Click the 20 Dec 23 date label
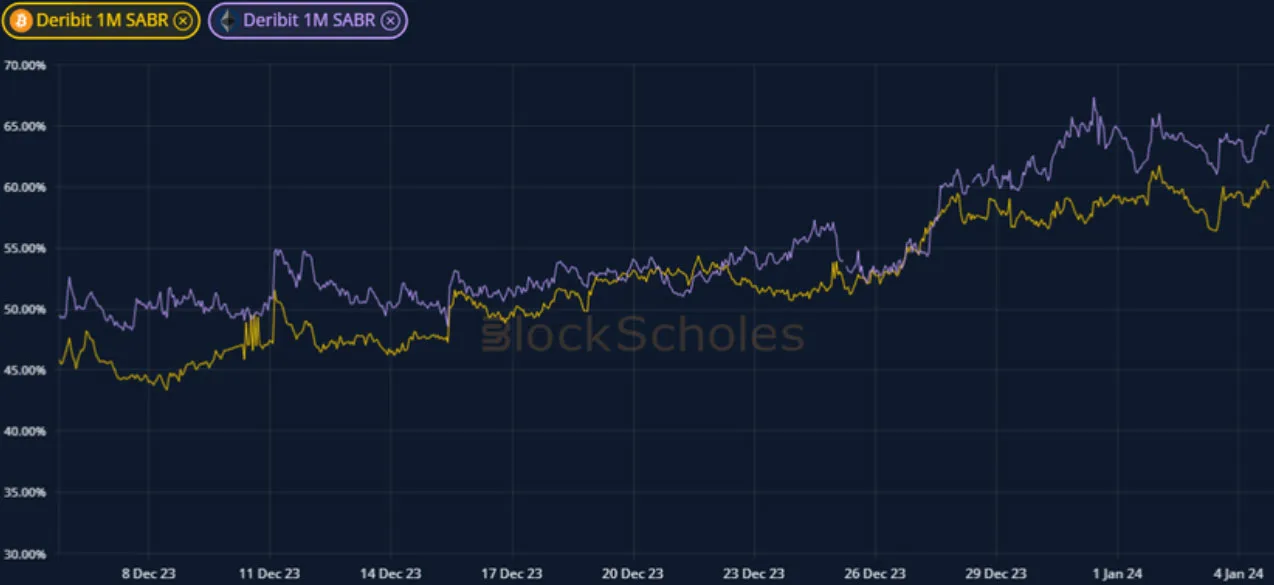 [633, 574]
